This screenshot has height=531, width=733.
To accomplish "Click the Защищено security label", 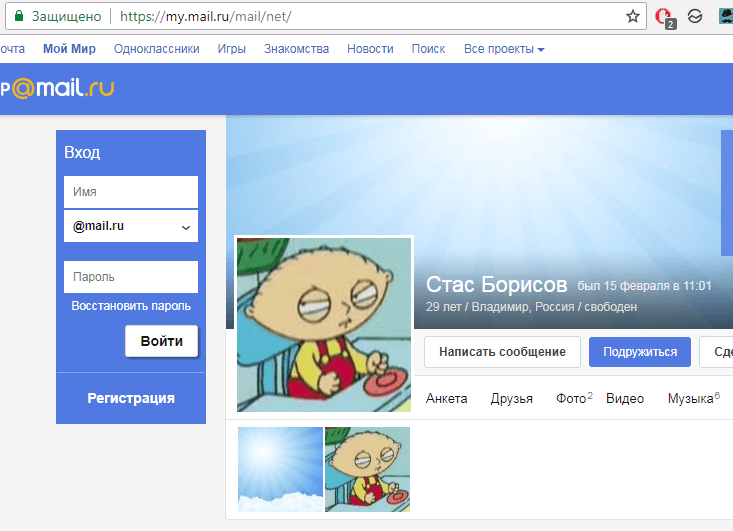I will (x=66, y=17).
